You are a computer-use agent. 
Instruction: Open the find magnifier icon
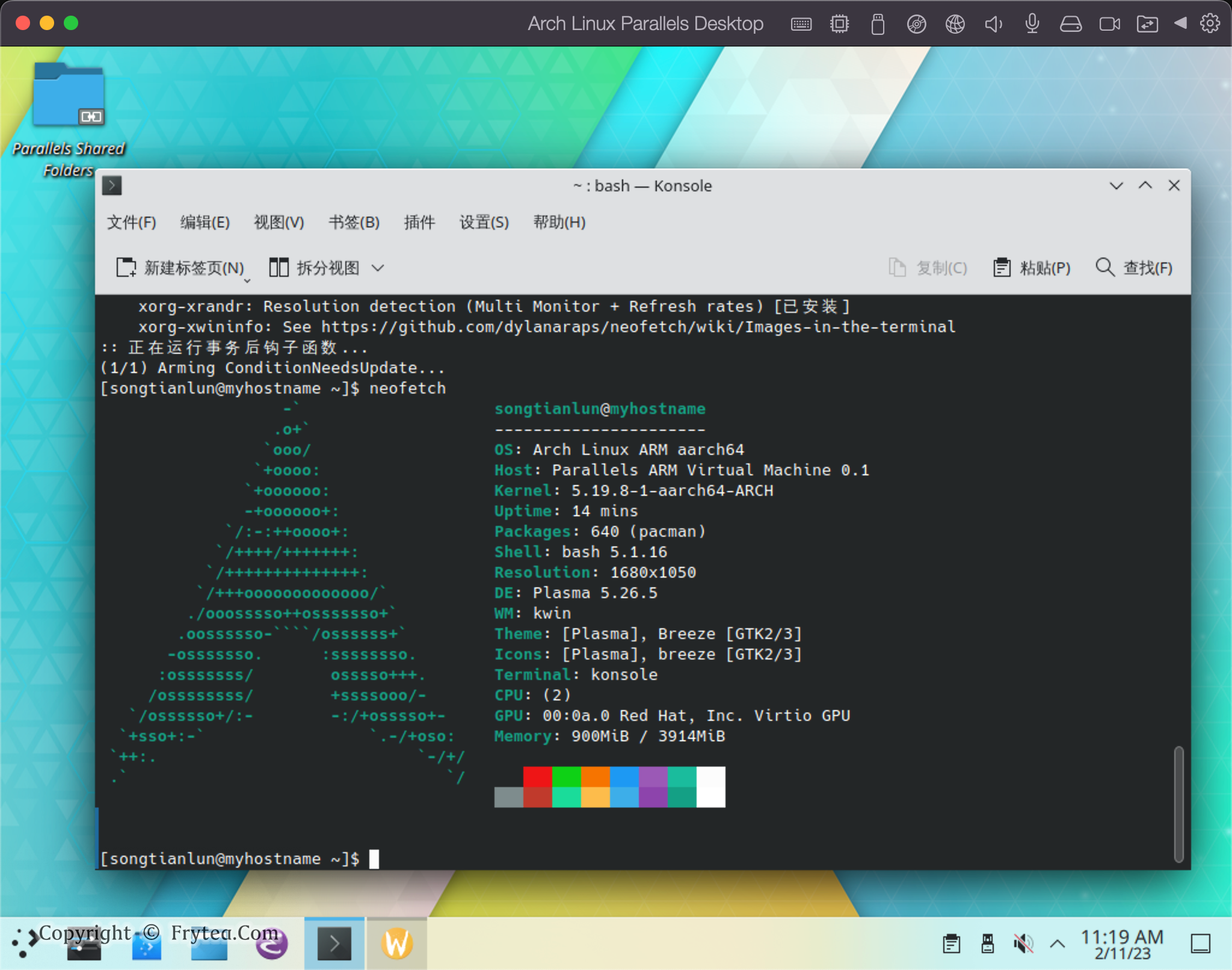click(1104, 267)
